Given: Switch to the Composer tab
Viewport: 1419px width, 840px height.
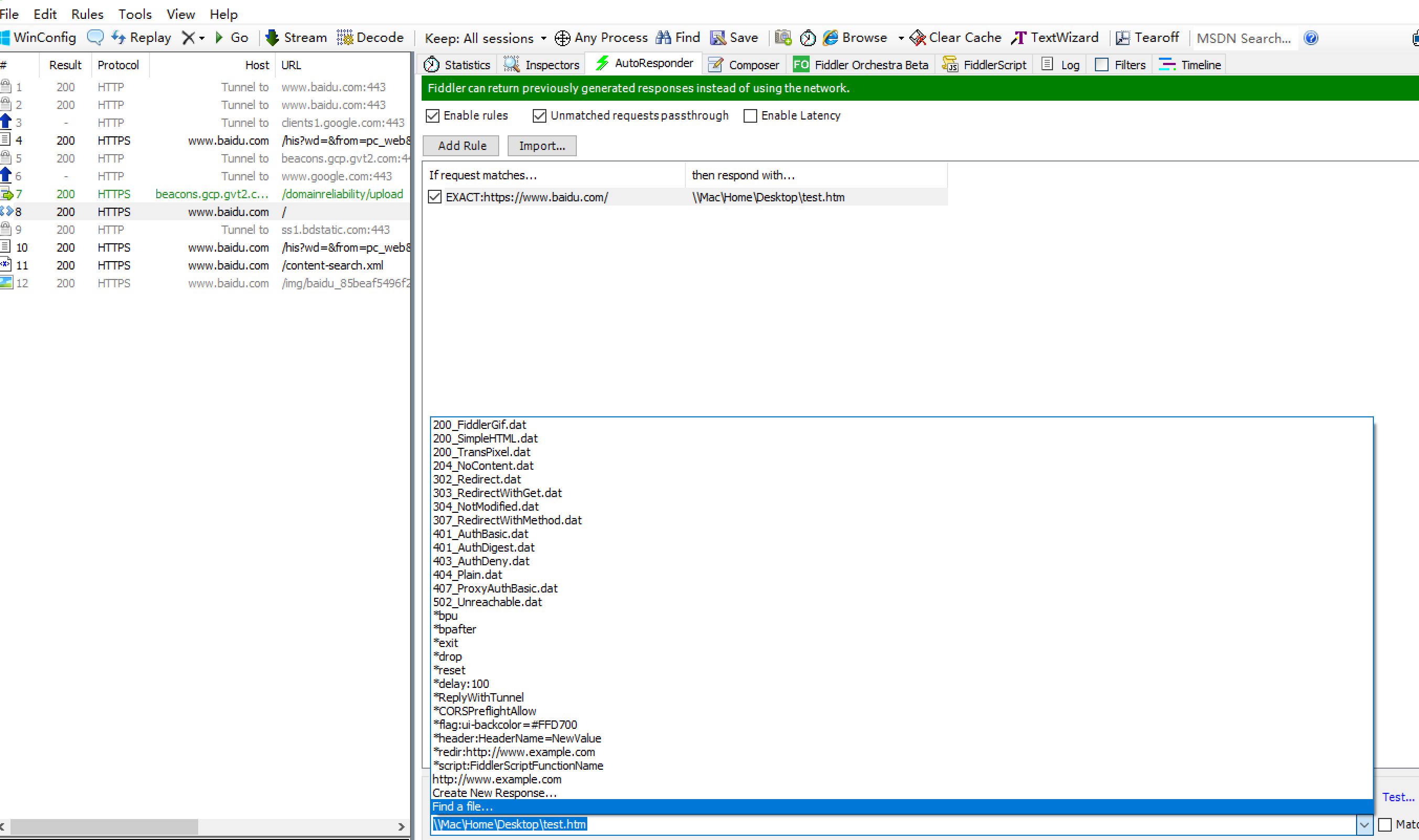Looking at the screenshot, I should (x=744, y=64).
